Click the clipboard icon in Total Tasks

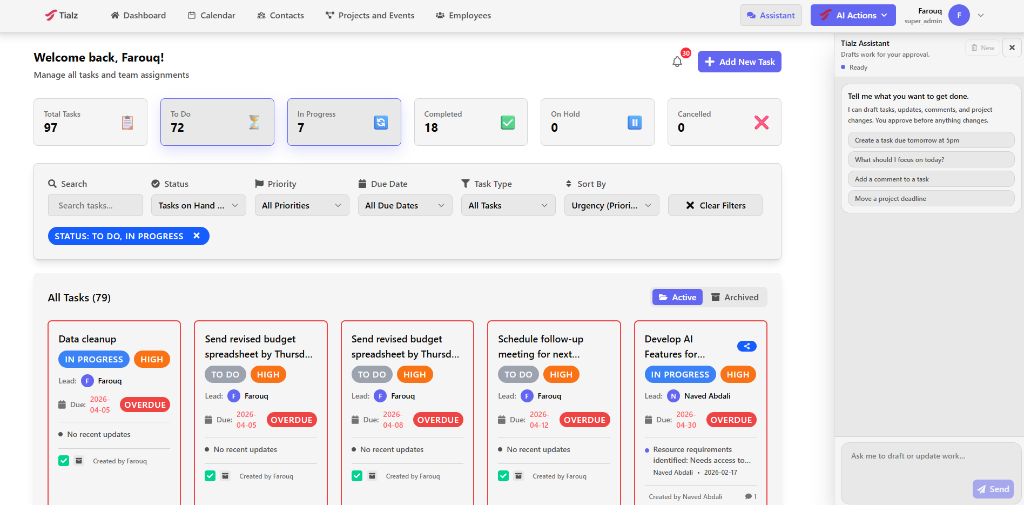(127, 122)
